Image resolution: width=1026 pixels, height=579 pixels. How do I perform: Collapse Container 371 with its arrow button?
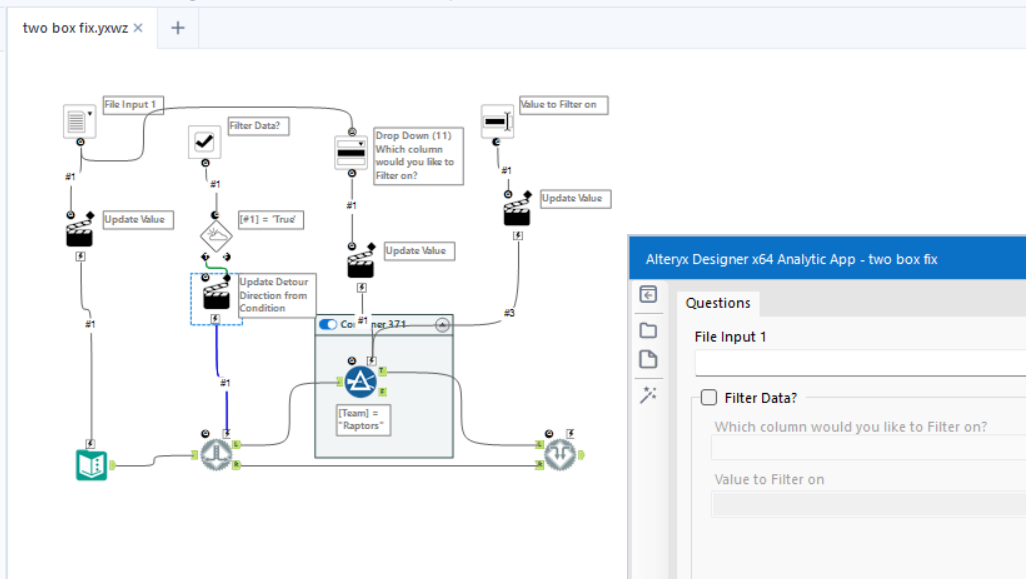pyautogui.click(x=440, y=323)
